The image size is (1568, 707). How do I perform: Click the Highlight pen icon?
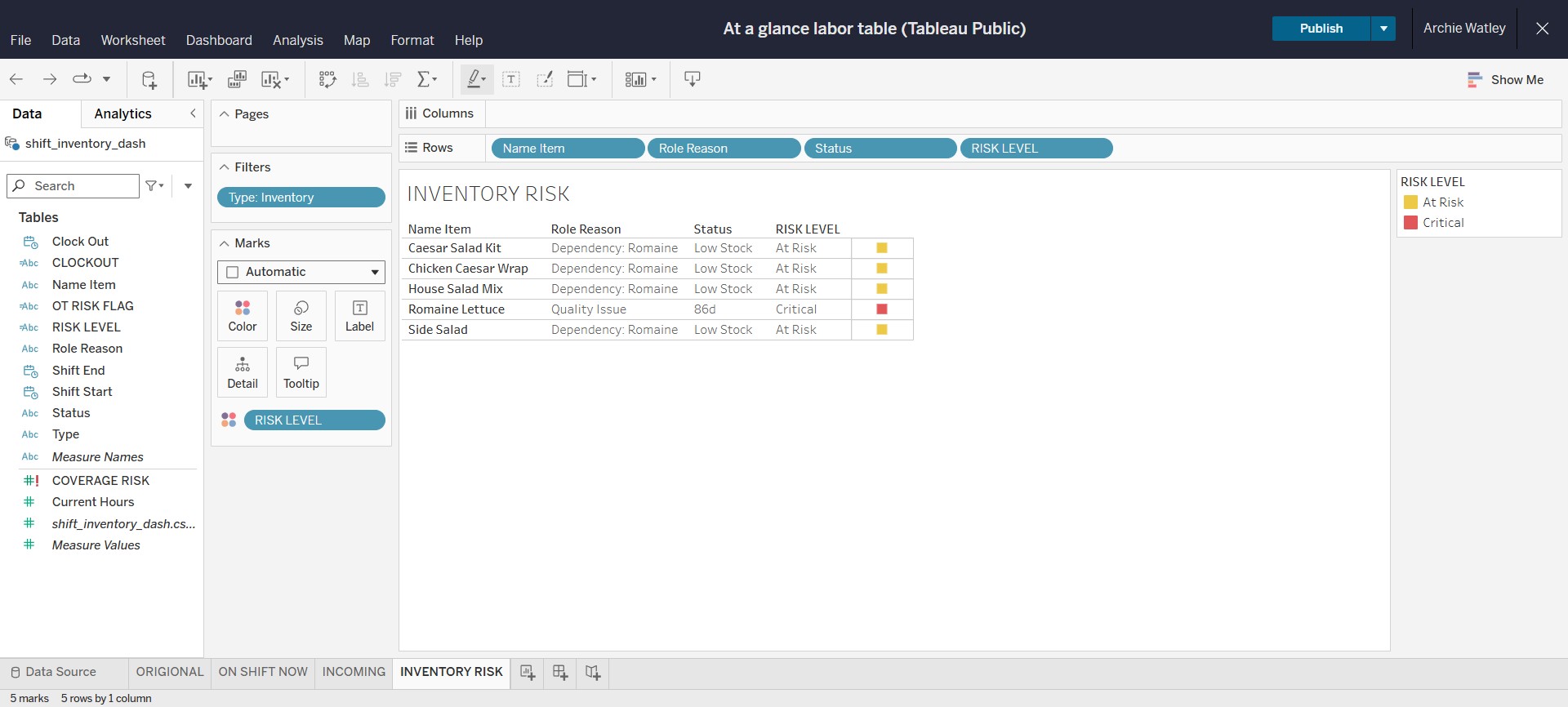[474, 79]
